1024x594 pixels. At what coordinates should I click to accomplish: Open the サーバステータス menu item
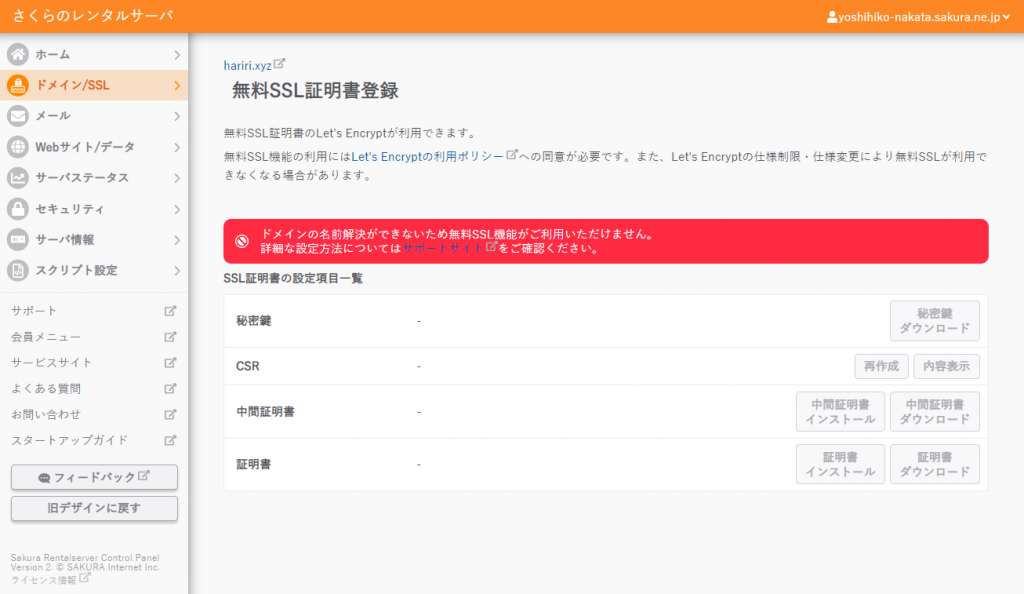94,178
